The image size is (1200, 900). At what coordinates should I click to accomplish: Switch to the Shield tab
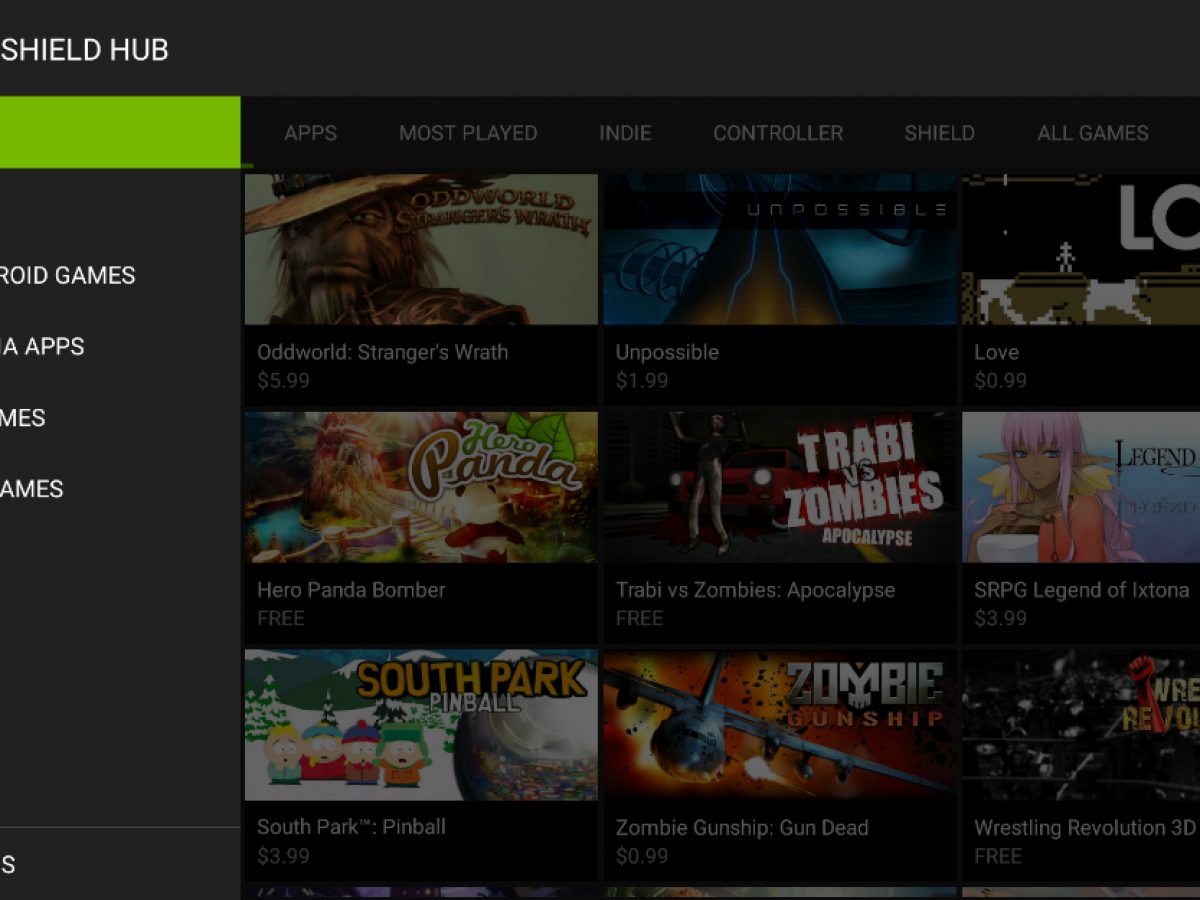coord(939,133)
